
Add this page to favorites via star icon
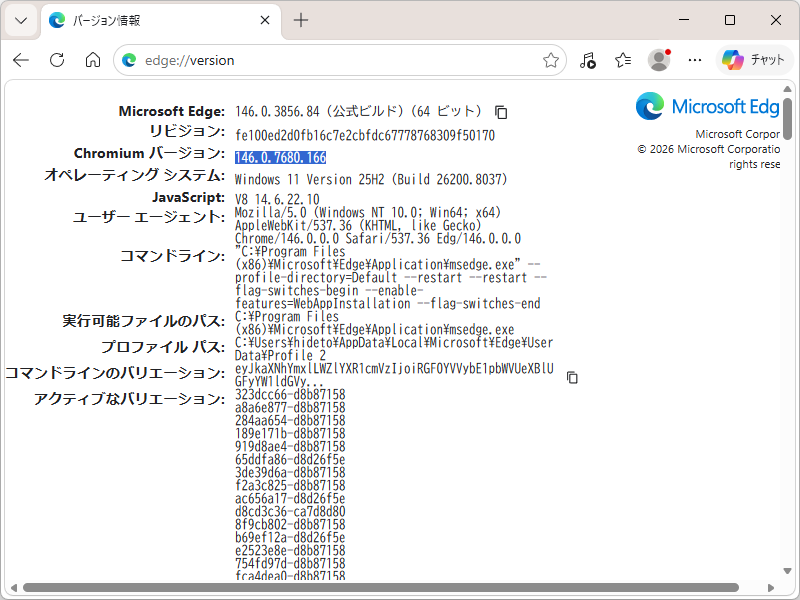click(550, 60)
